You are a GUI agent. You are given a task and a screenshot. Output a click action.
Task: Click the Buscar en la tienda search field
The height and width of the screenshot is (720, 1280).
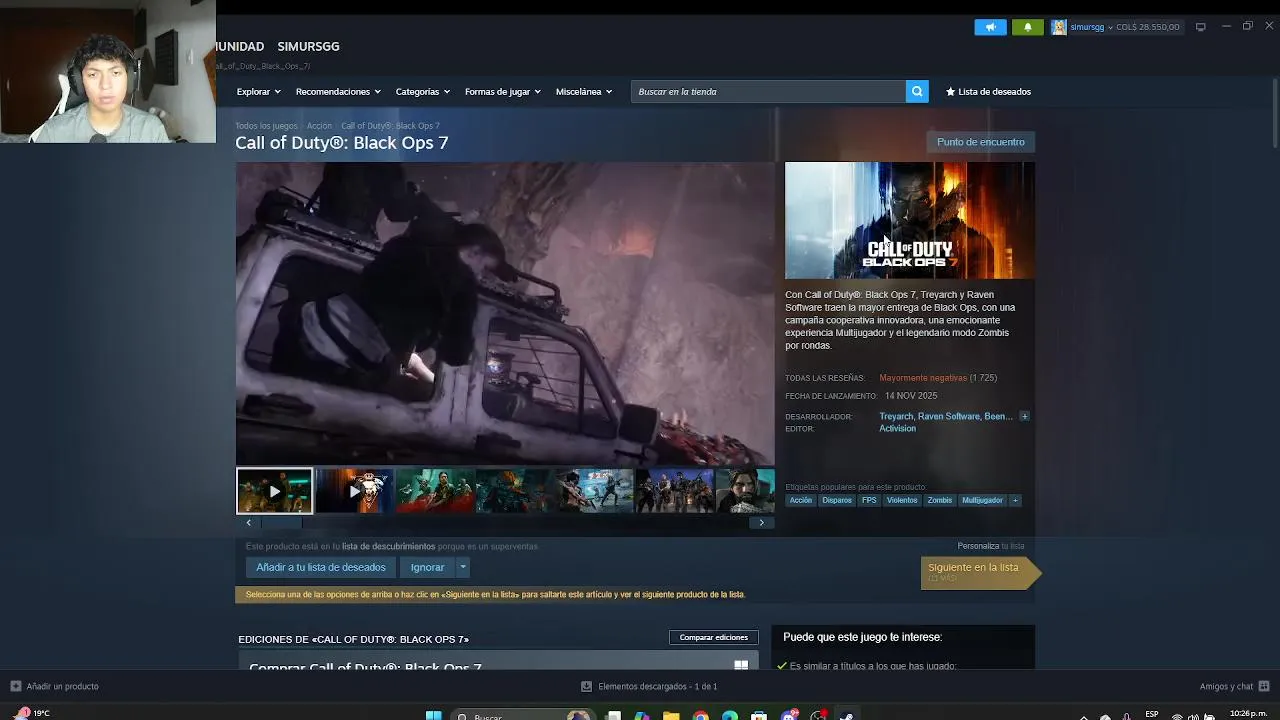coord(768,92)
